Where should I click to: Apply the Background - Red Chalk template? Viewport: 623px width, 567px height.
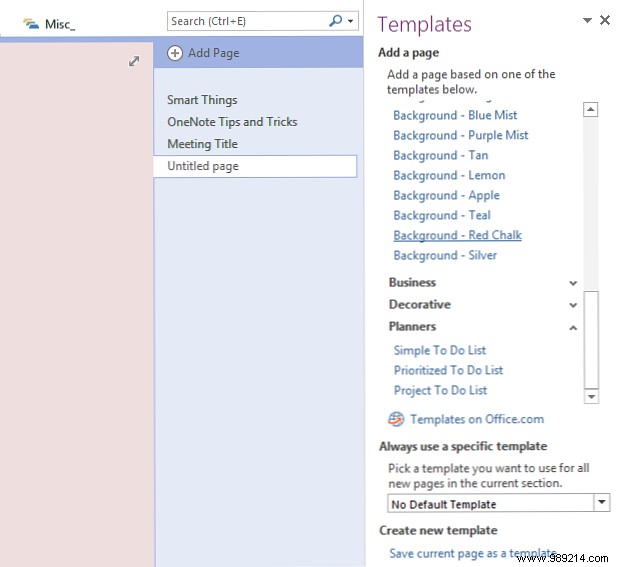click(x=457, y=235)
